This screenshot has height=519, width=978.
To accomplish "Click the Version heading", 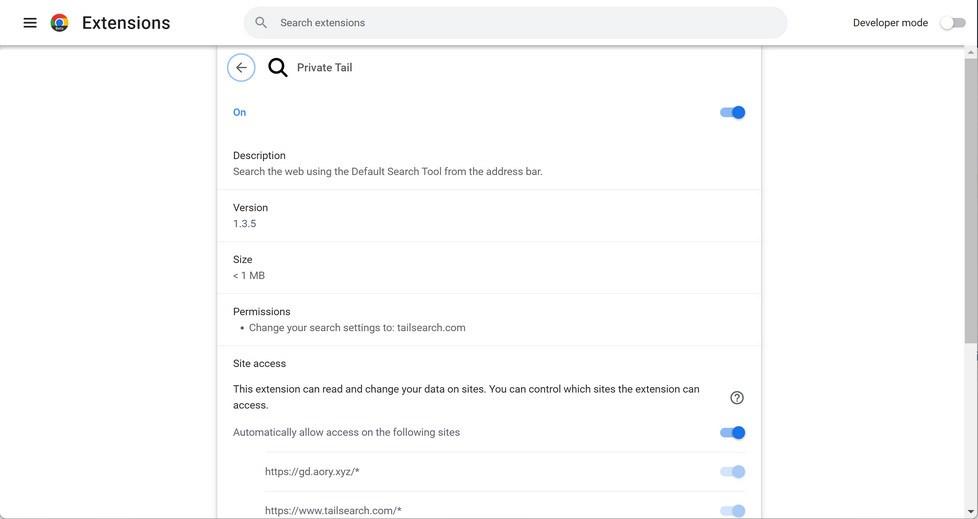I will [x=251, y=207].
